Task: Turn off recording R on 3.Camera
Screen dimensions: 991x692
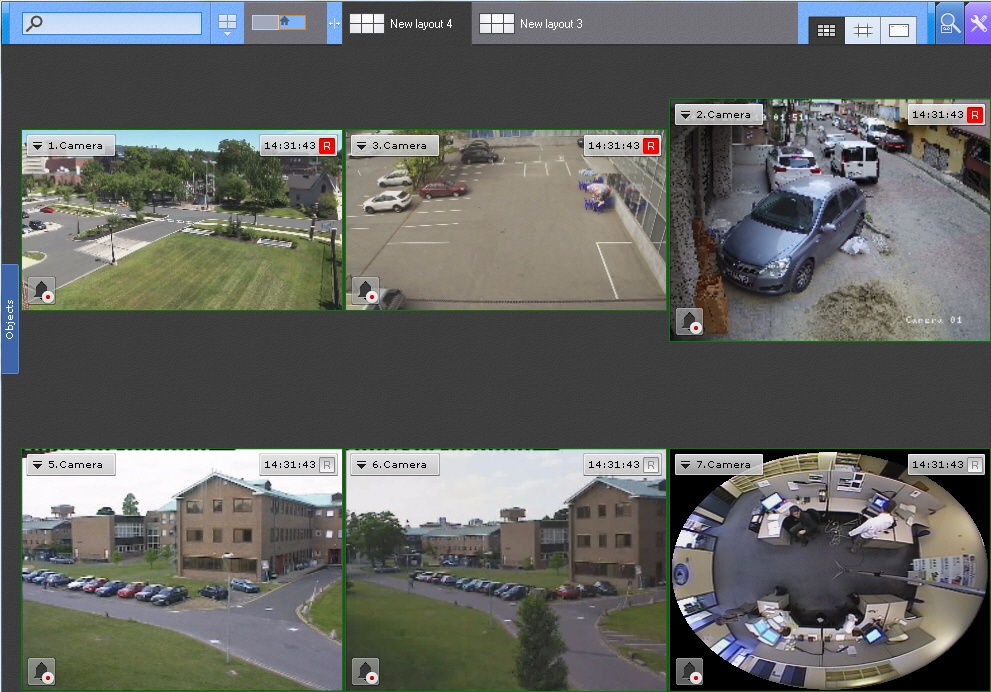Action: pyautogui.click(x=651, y=146)
